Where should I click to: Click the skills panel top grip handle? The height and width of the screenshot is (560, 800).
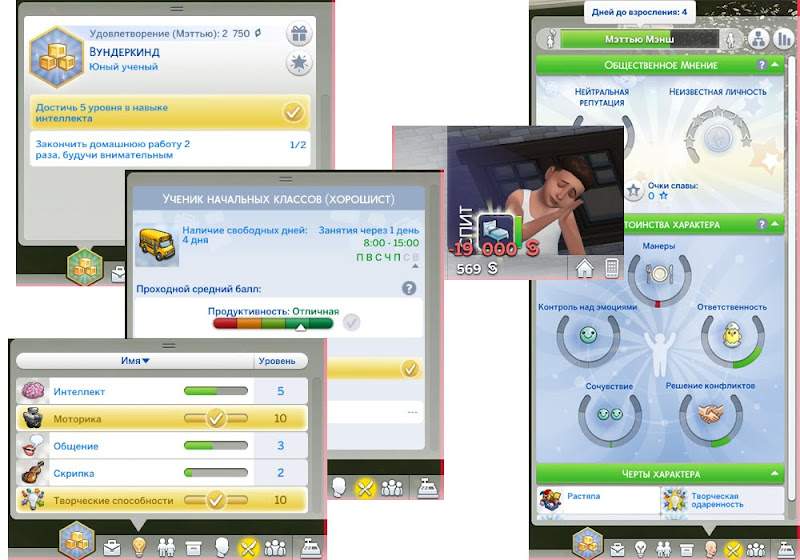pos(169,346)
